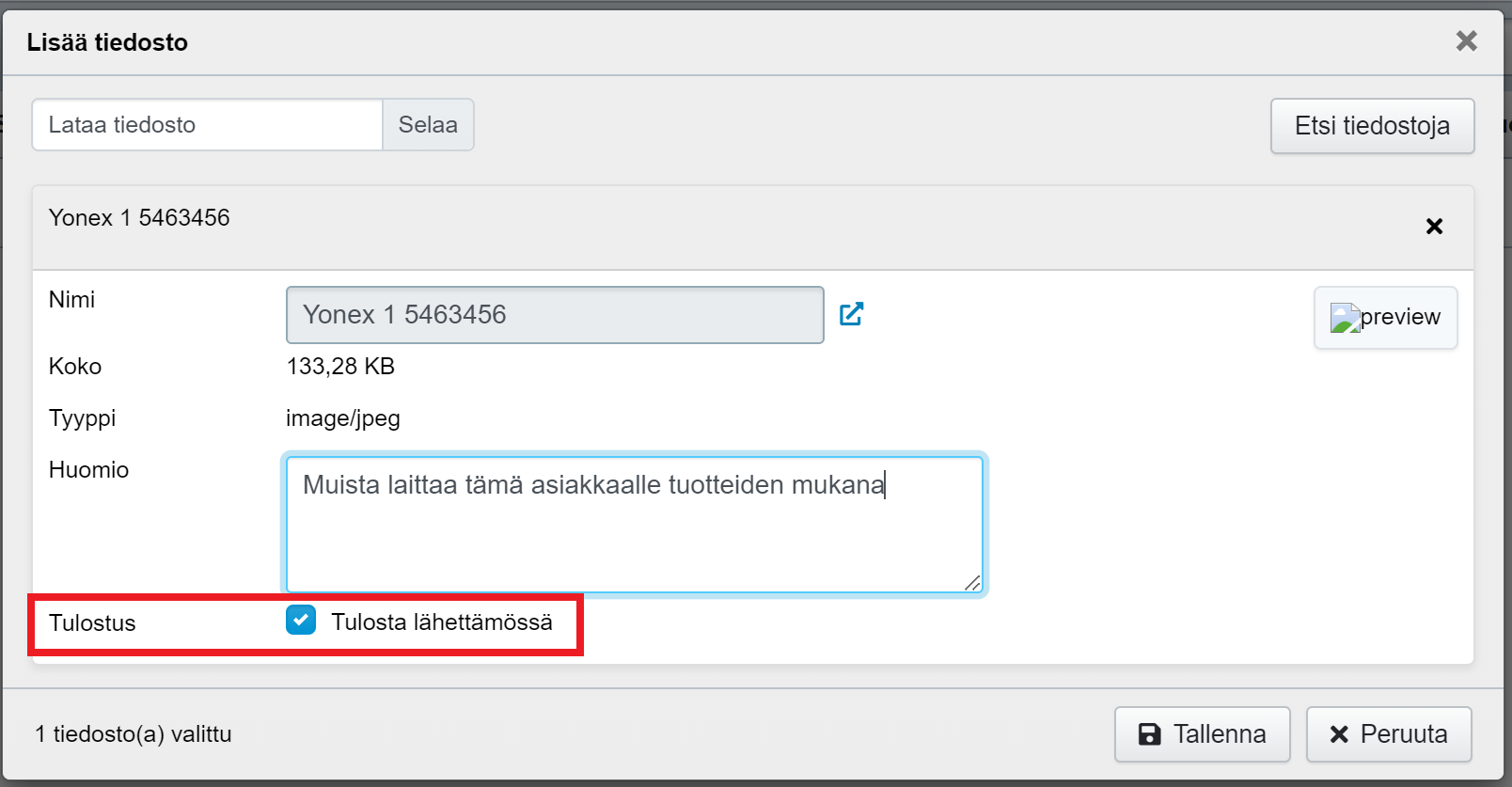This screenshot has width=1512, height=787.
Task: Click the Tulosta lähettämössä label text
Action: click(x=442, y=622)
